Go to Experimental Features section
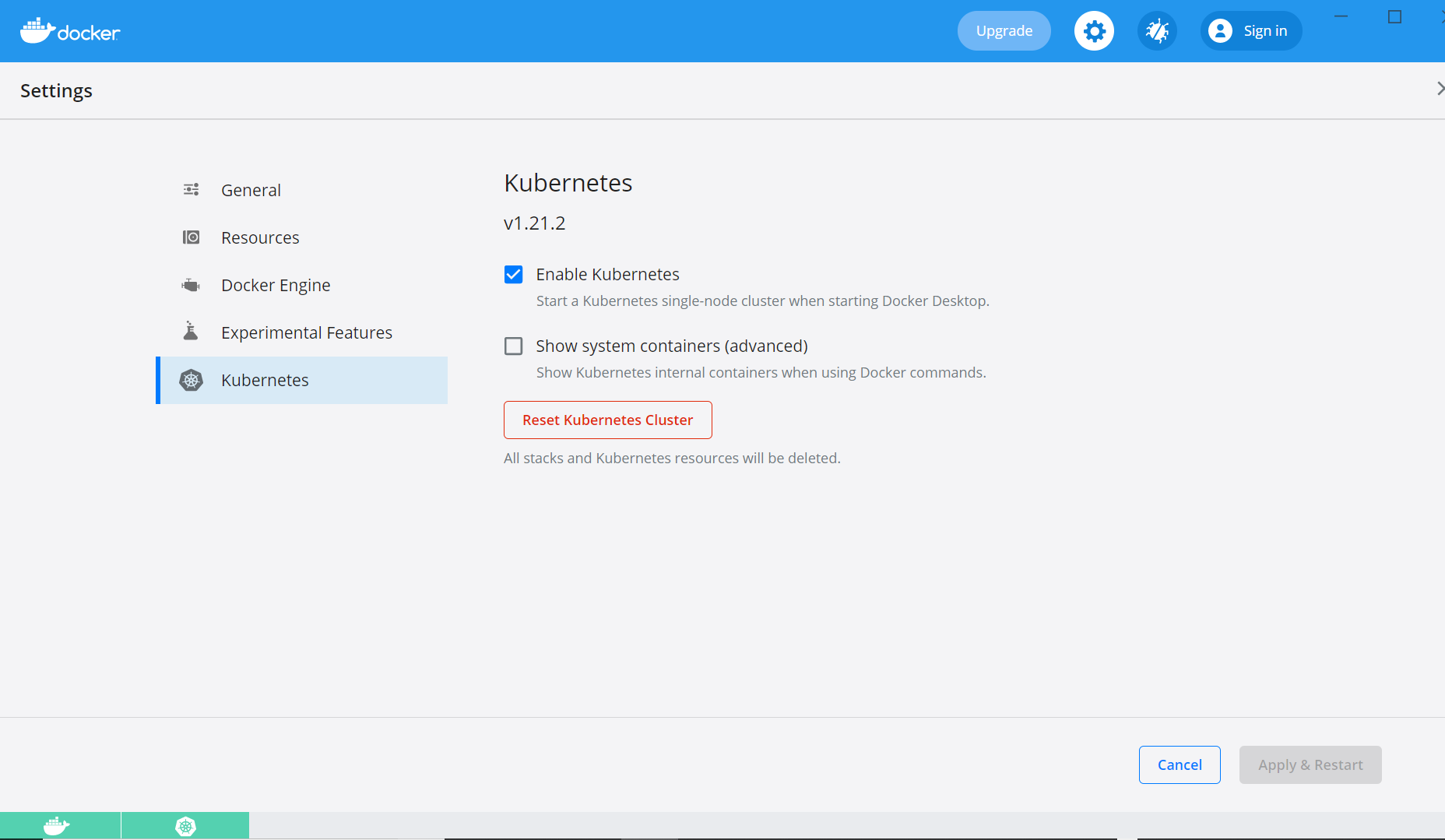1445x840 pixels. pyautogui.click(x=302, y=332)
